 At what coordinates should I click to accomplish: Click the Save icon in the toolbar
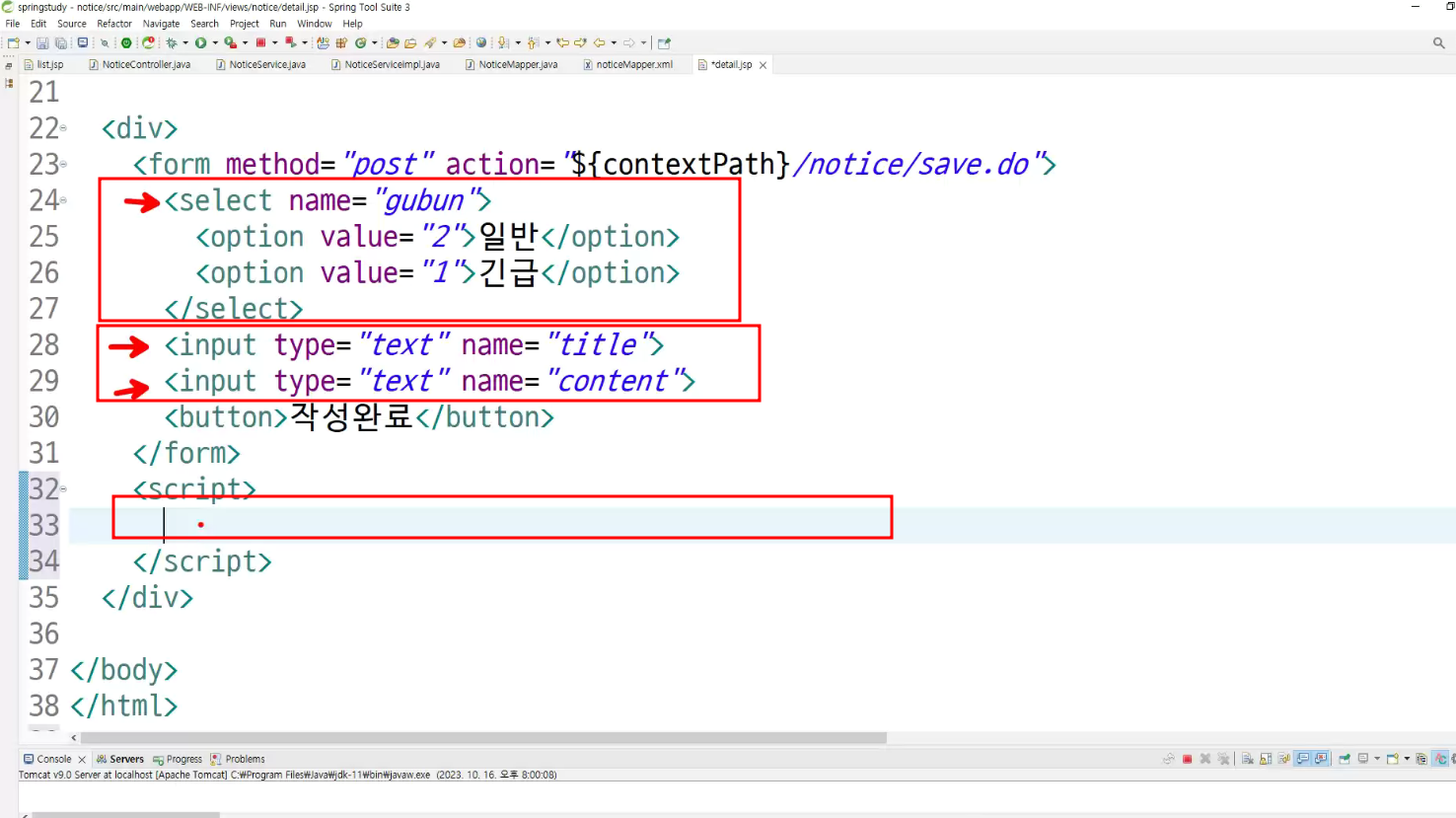(42, 42)
